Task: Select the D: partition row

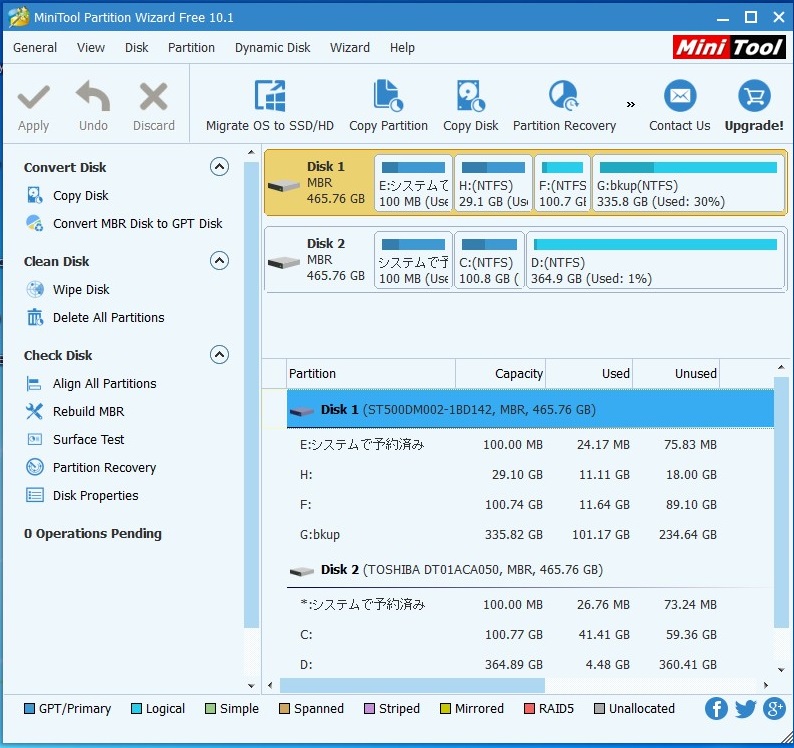Action: click(530, 664)
